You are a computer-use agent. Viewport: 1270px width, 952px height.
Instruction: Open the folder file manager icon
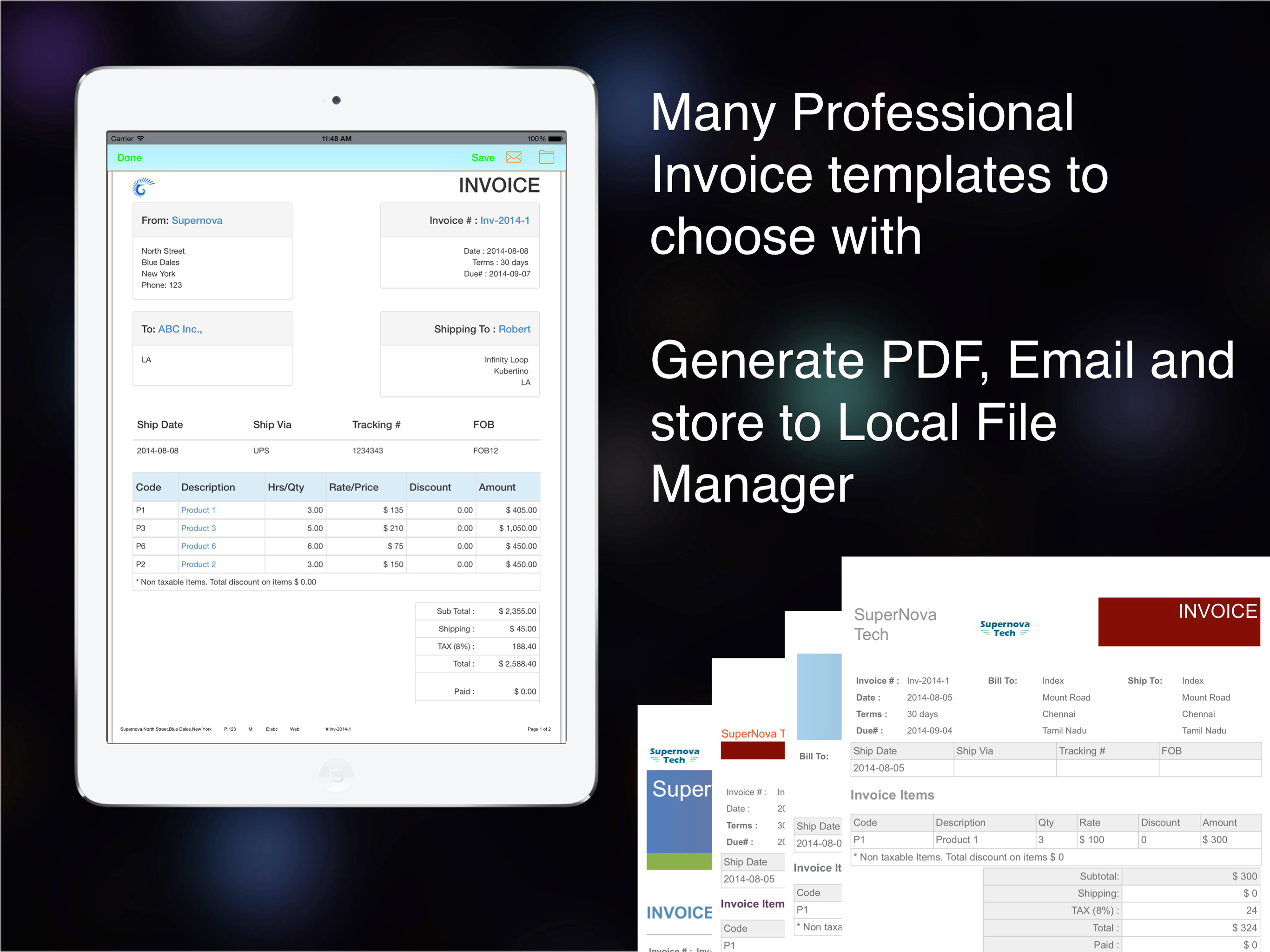coord(546,157)
